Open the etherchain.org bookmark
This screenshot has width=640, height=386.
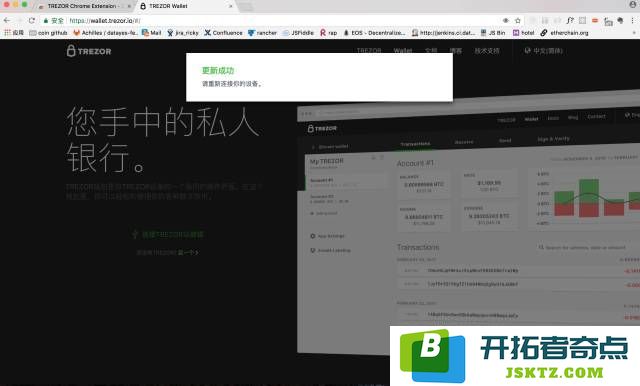click(x=564, y=33)
